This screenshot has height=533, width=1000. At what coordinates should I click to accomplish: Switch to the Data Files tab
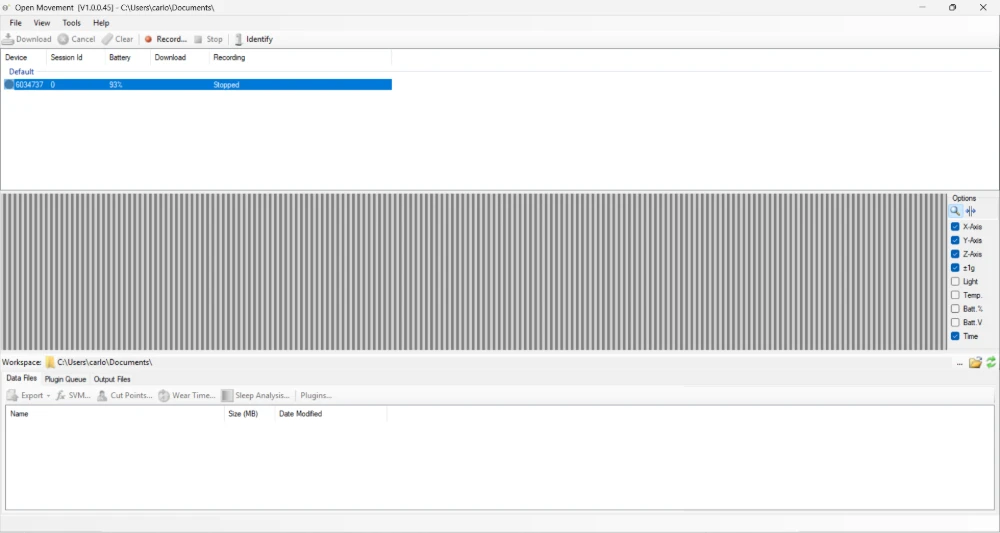coord(21,378)
